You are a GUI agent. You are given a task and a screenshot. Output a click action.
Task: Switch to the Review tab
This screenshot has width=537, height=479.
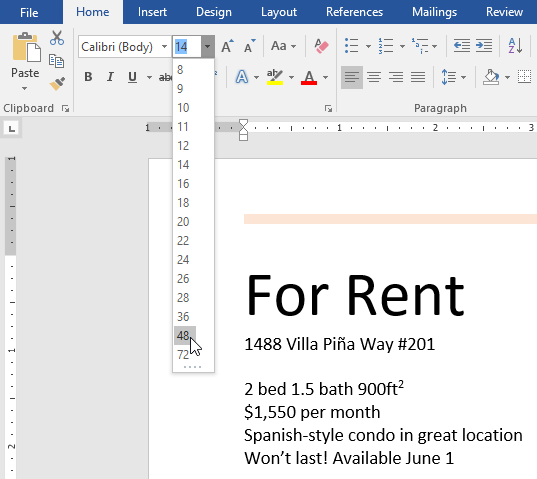point(504,12)
